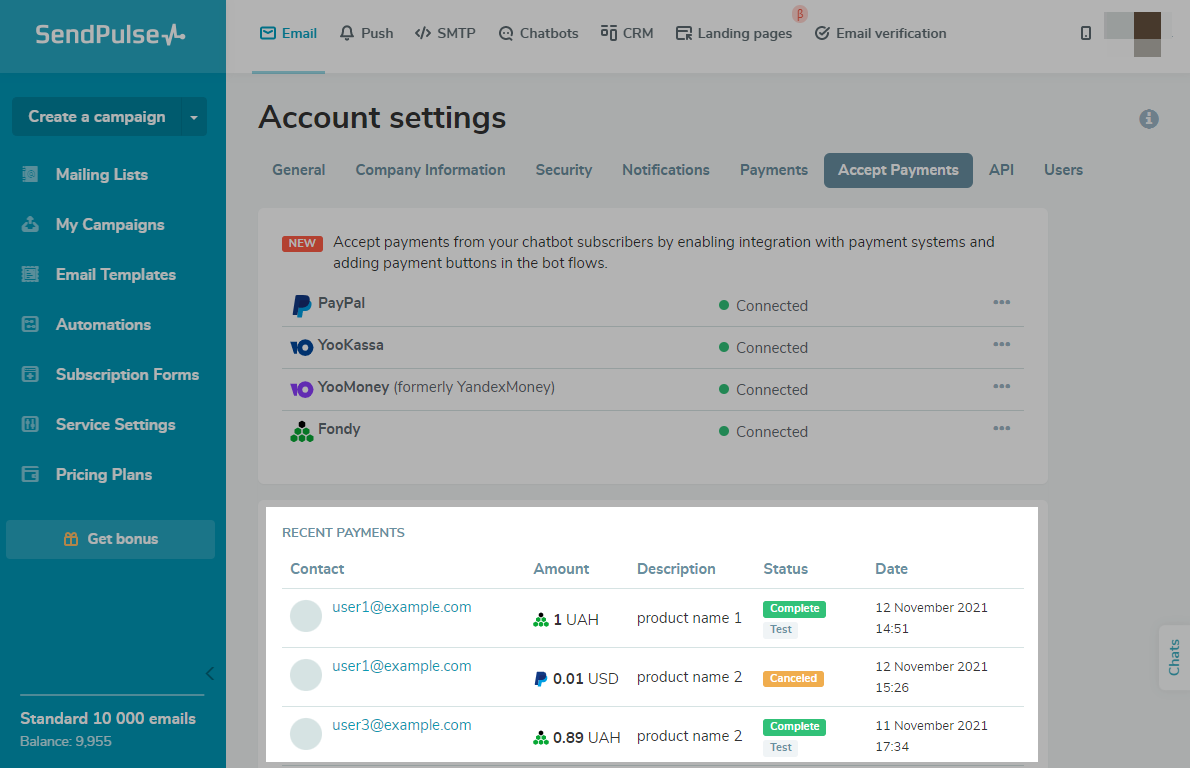The width and height of the screenshot is (1190, 768).
Task: Go to Email Templates in sidebar
Action: pyautogui.click(x=115, y=274)
